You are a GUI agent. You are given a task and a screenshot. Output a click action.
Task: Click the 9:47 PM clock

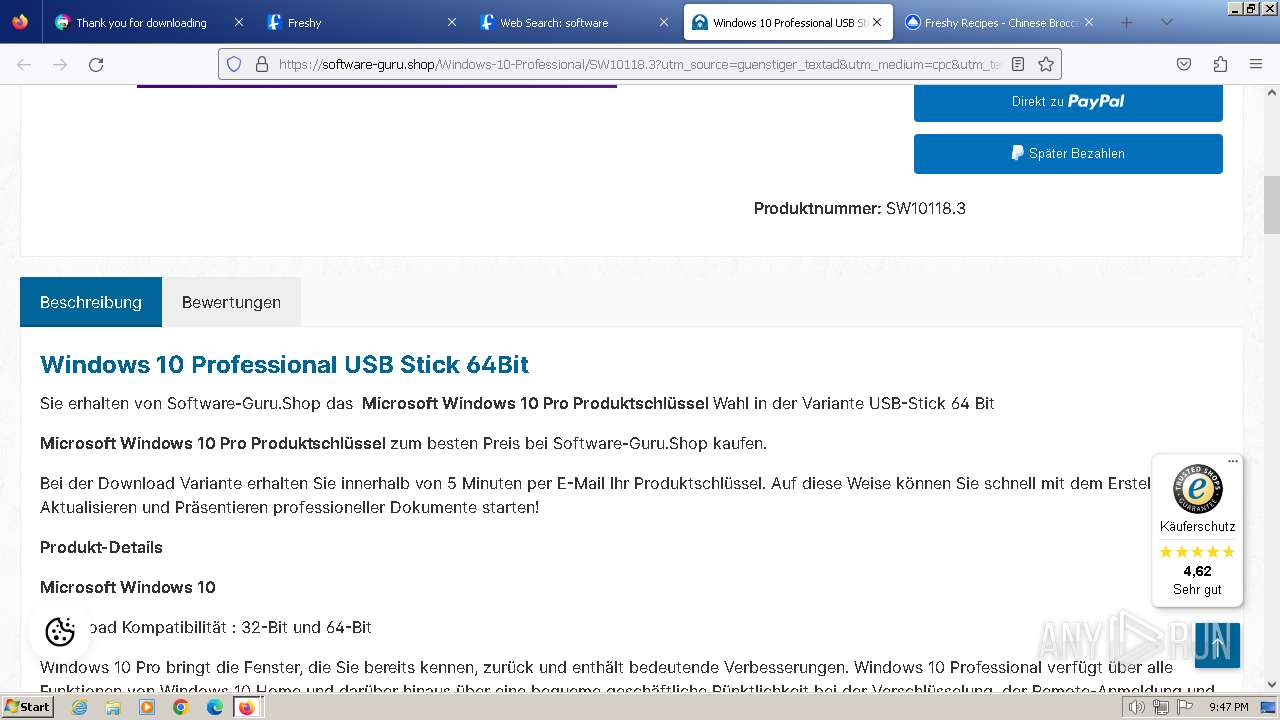coord(1228,707)
